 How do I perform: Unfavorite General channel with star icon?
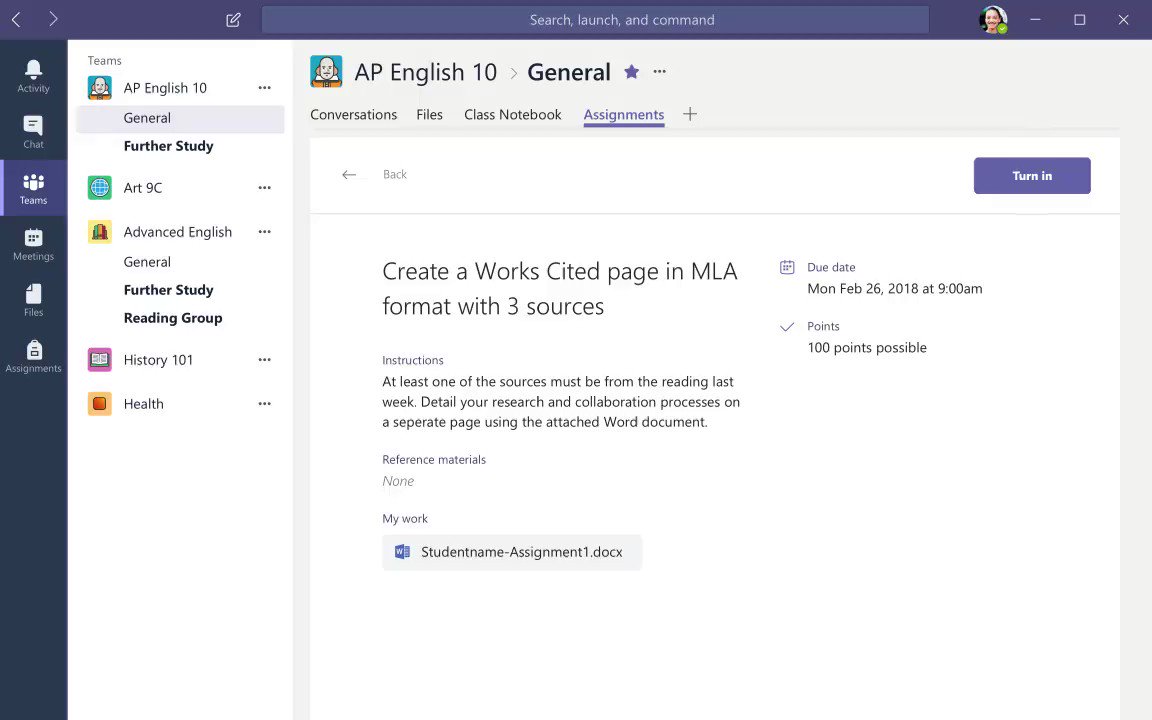click(x=631, y=71)
